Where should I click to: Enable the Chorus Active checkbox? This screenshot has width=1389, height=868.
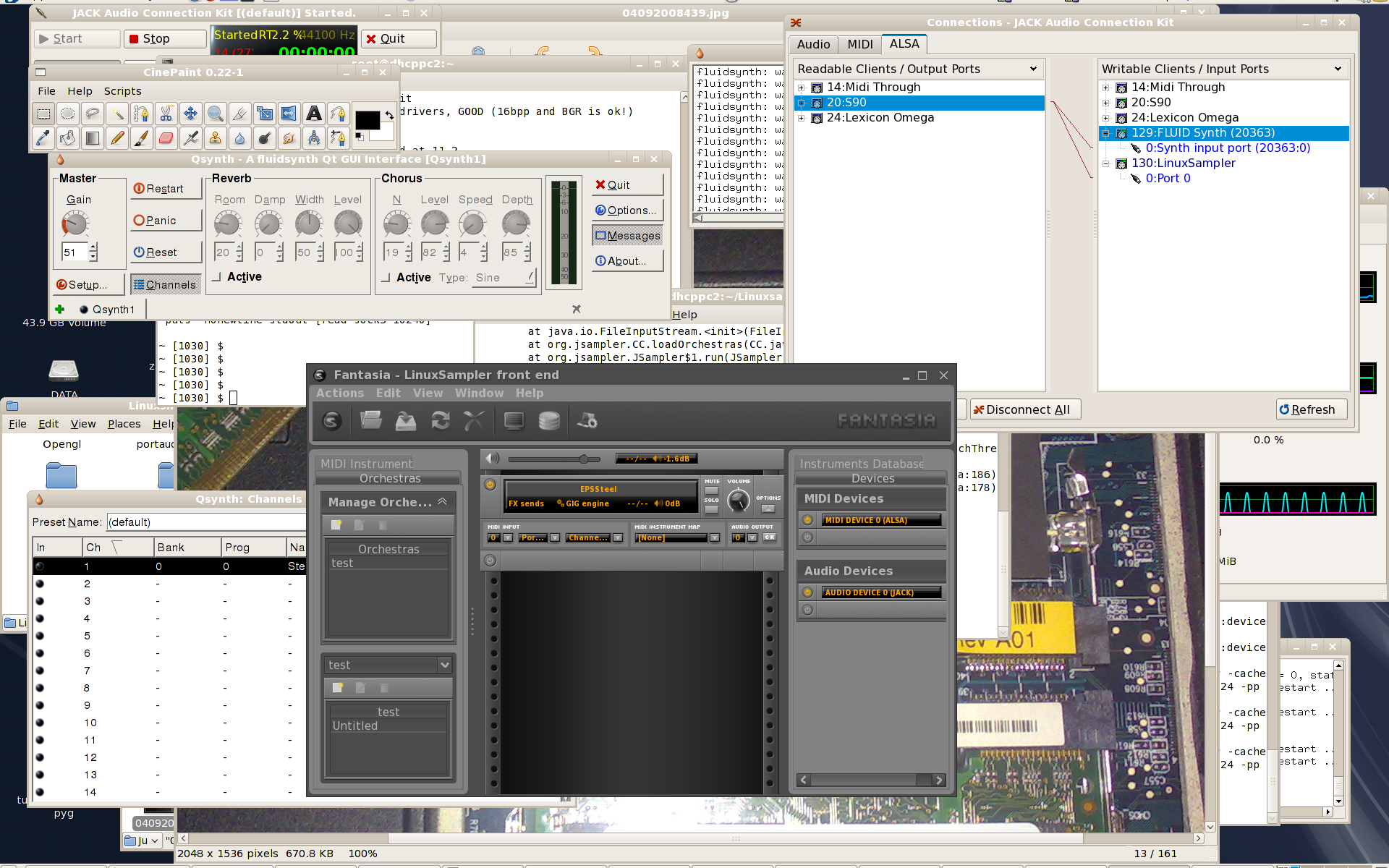(386, 278)
